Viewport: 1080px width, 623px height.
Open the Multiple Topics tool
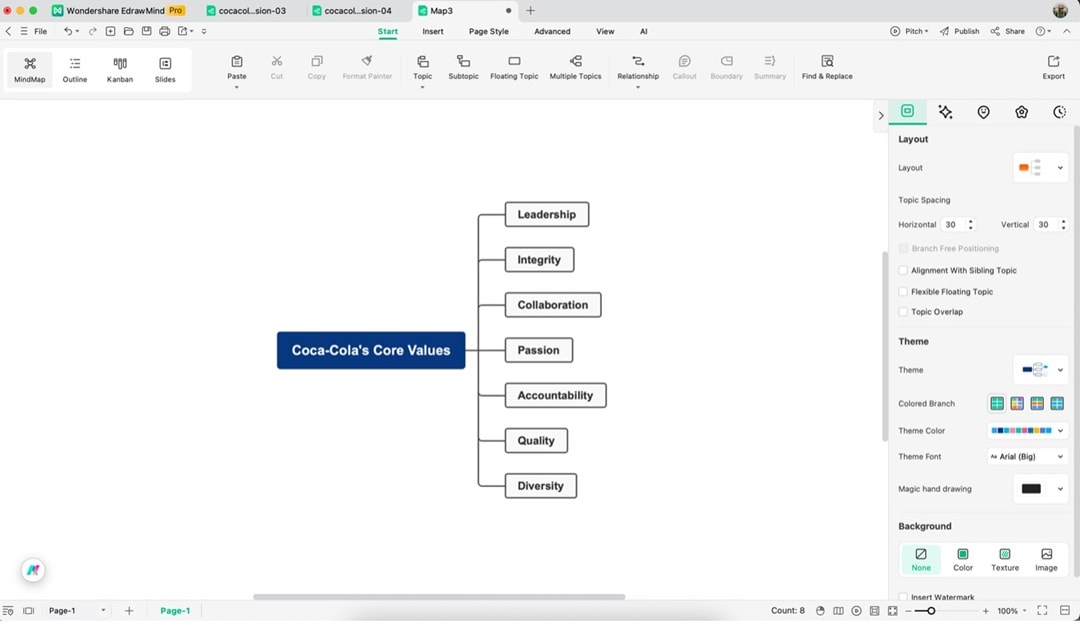[575, 68]
